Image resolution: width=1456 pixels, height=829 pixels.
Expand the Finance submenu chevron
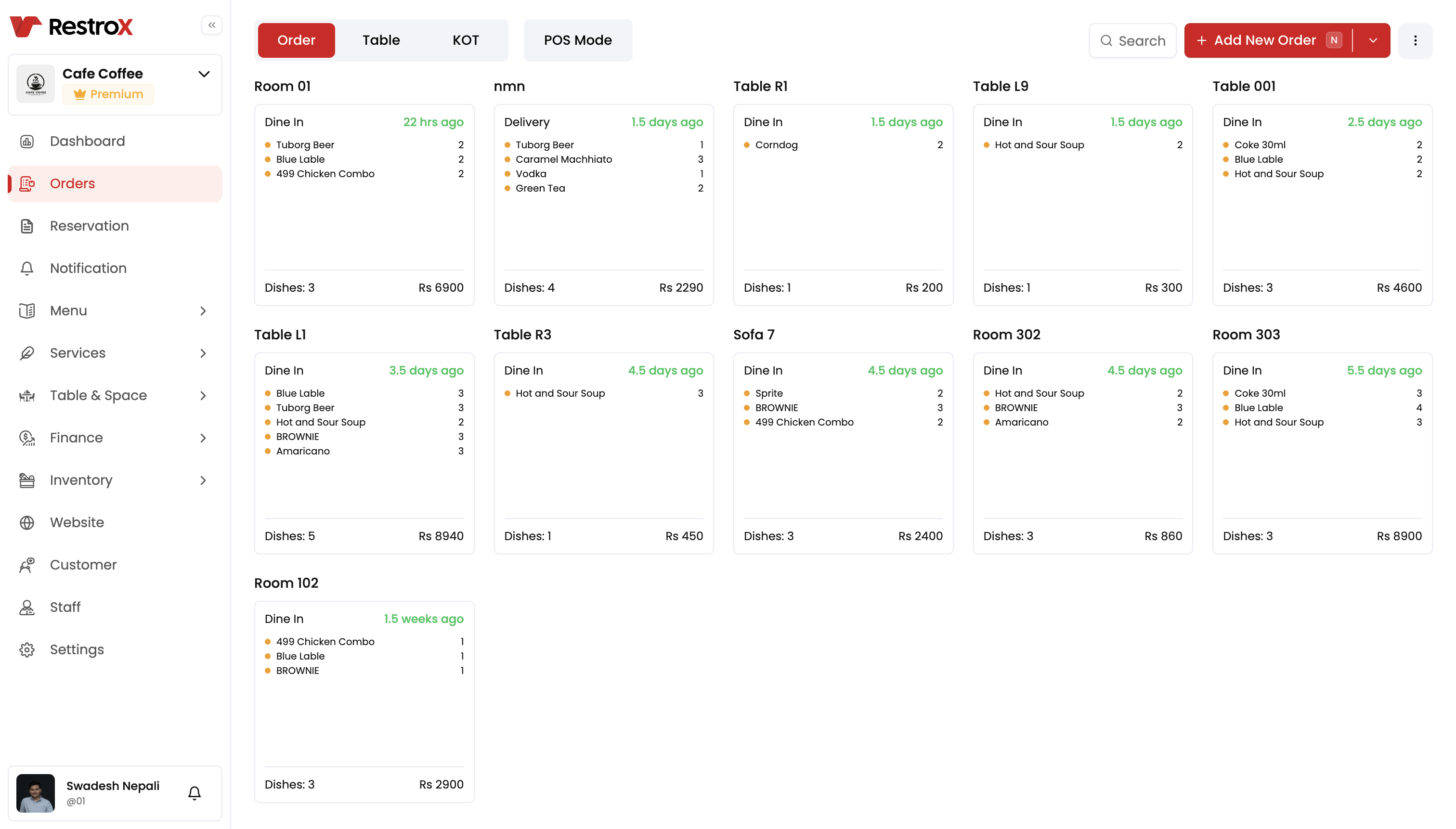[x=203, y=438]
